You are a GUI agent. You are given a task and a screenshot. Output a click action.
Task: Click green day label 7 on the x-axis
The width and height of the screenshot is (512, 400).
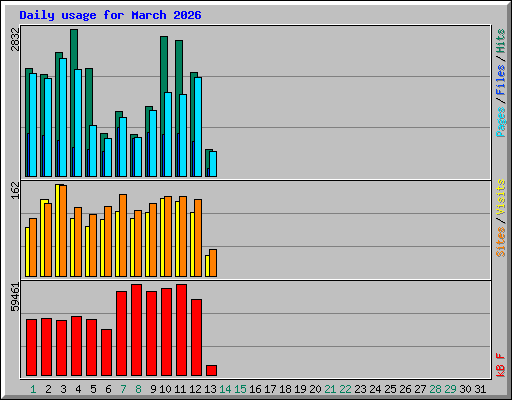tap(123, 389)
